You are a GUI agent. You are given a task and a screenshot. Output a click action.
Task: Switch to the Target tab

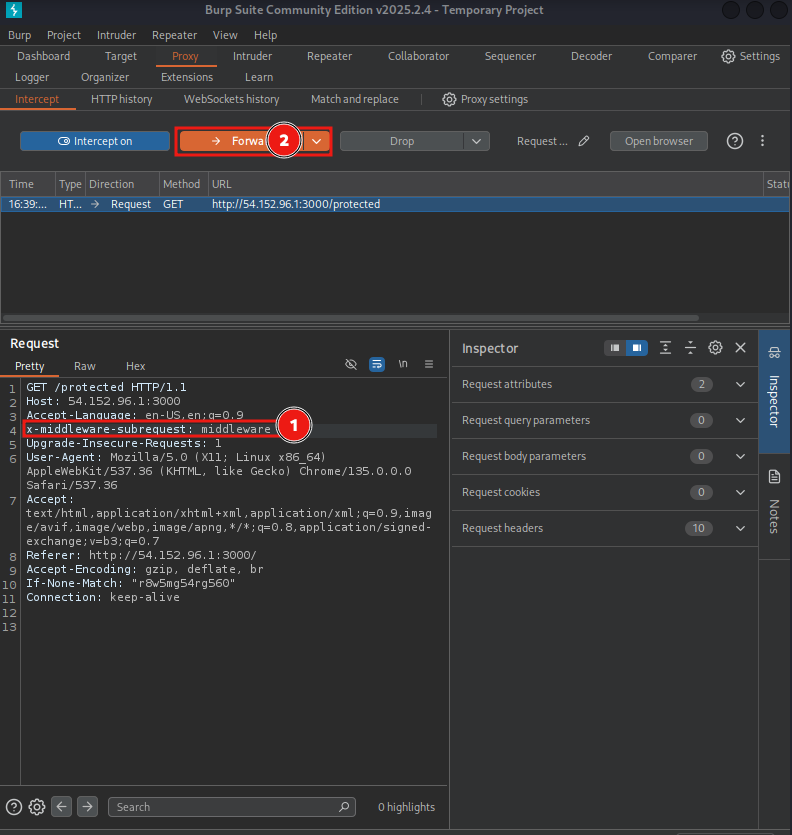[x=121, y=56]
